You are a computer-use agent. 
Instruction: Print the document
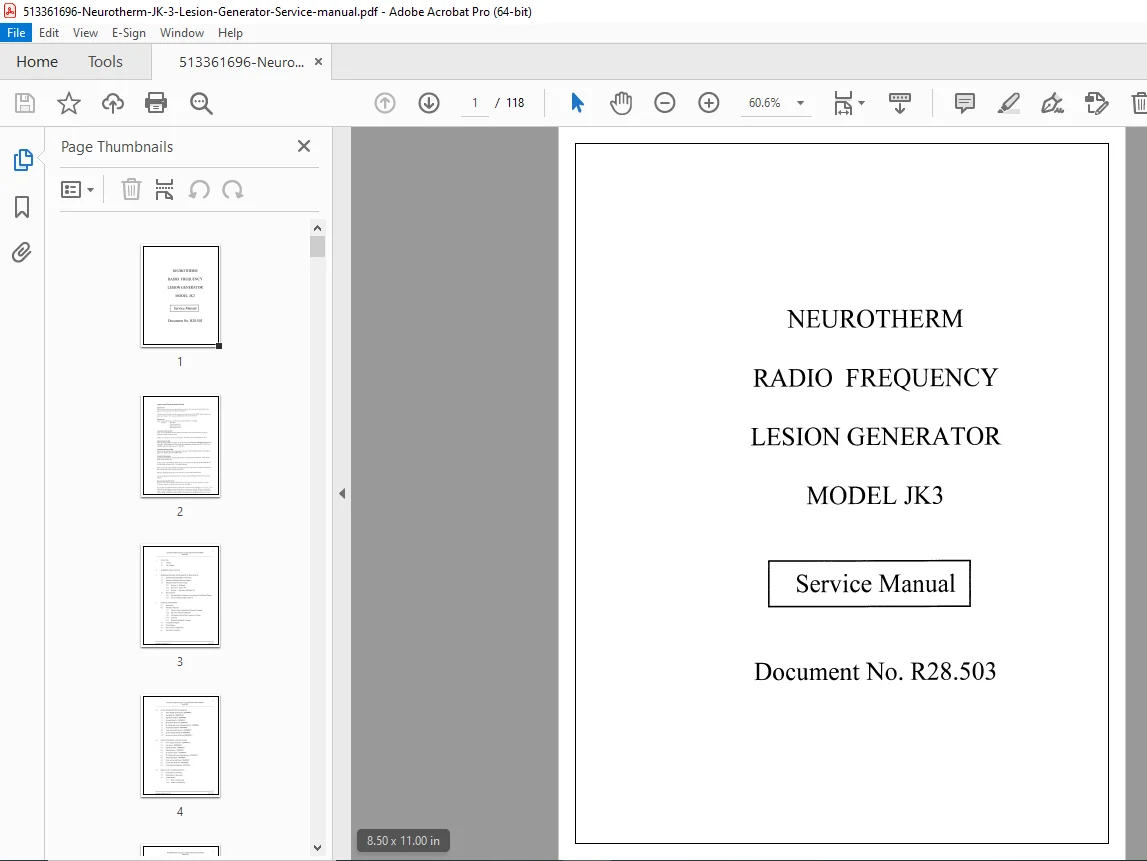point(156,103)
